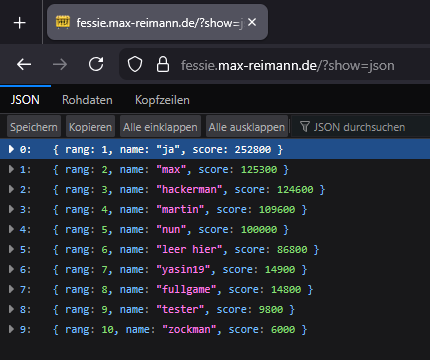Show site security info via the padlock
430x360 pixels.
(x=163, y=64)
